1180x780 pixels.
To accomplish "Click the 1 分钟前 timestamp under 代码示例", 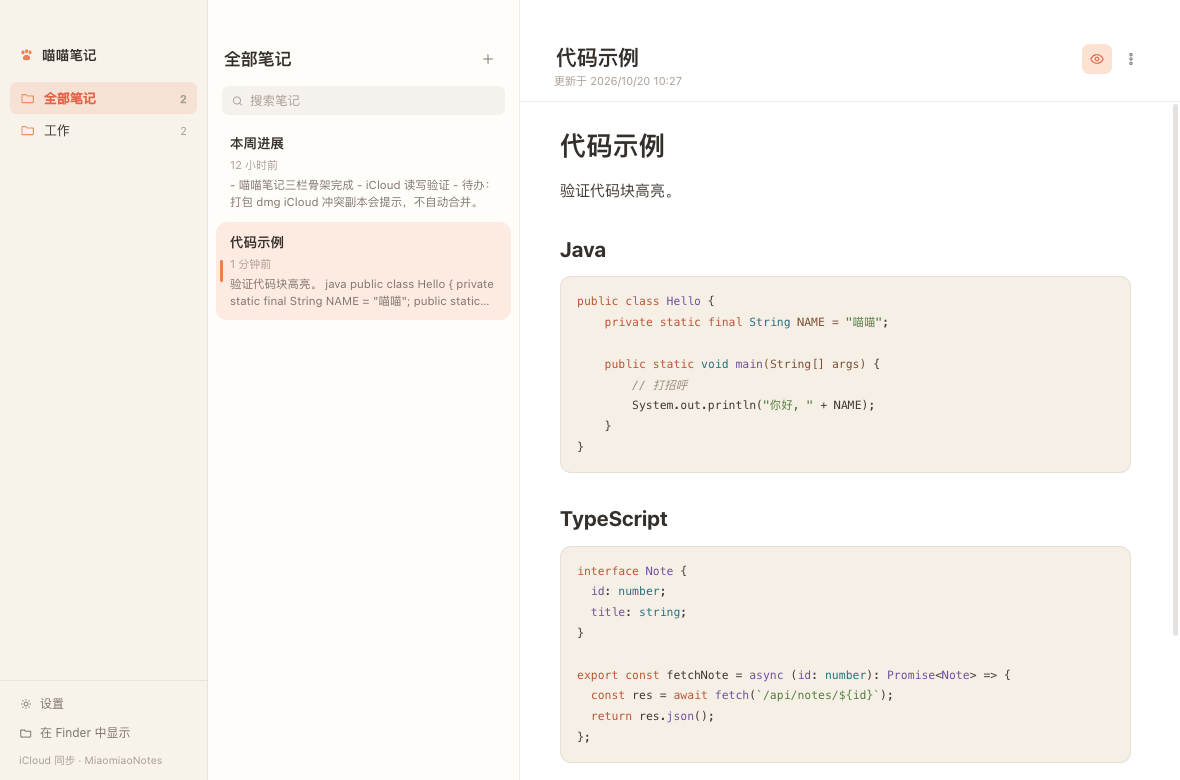I will (251, 264).
